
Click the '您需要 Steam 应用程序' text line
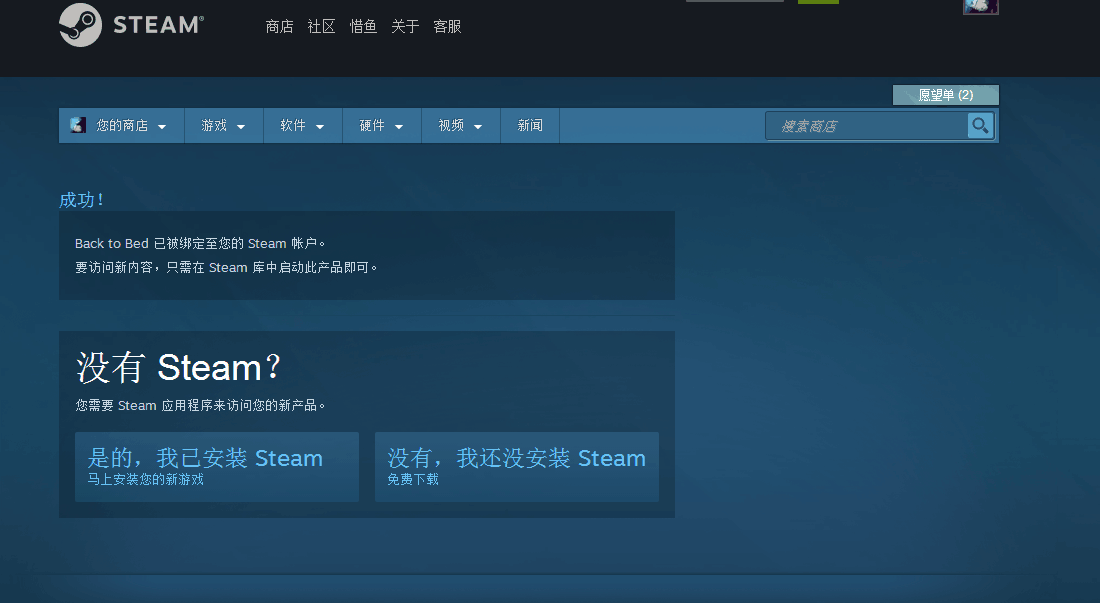200,405
